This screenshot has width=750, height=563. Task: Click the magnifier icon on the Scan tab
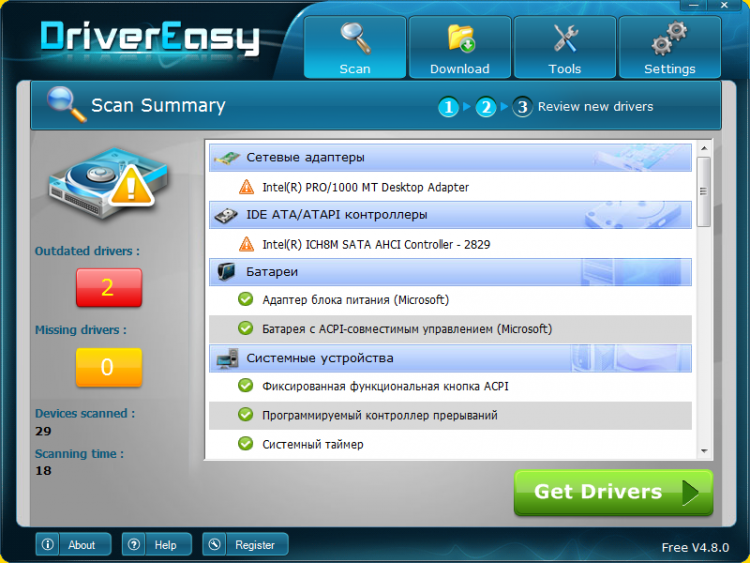[355, 38]
